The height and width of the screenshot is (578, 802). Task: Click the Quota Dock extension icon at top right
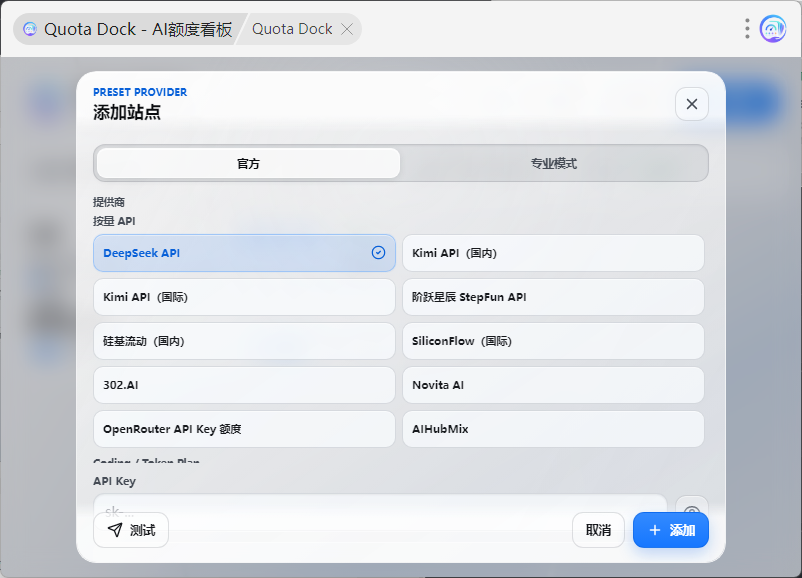[x=772, y=29]
